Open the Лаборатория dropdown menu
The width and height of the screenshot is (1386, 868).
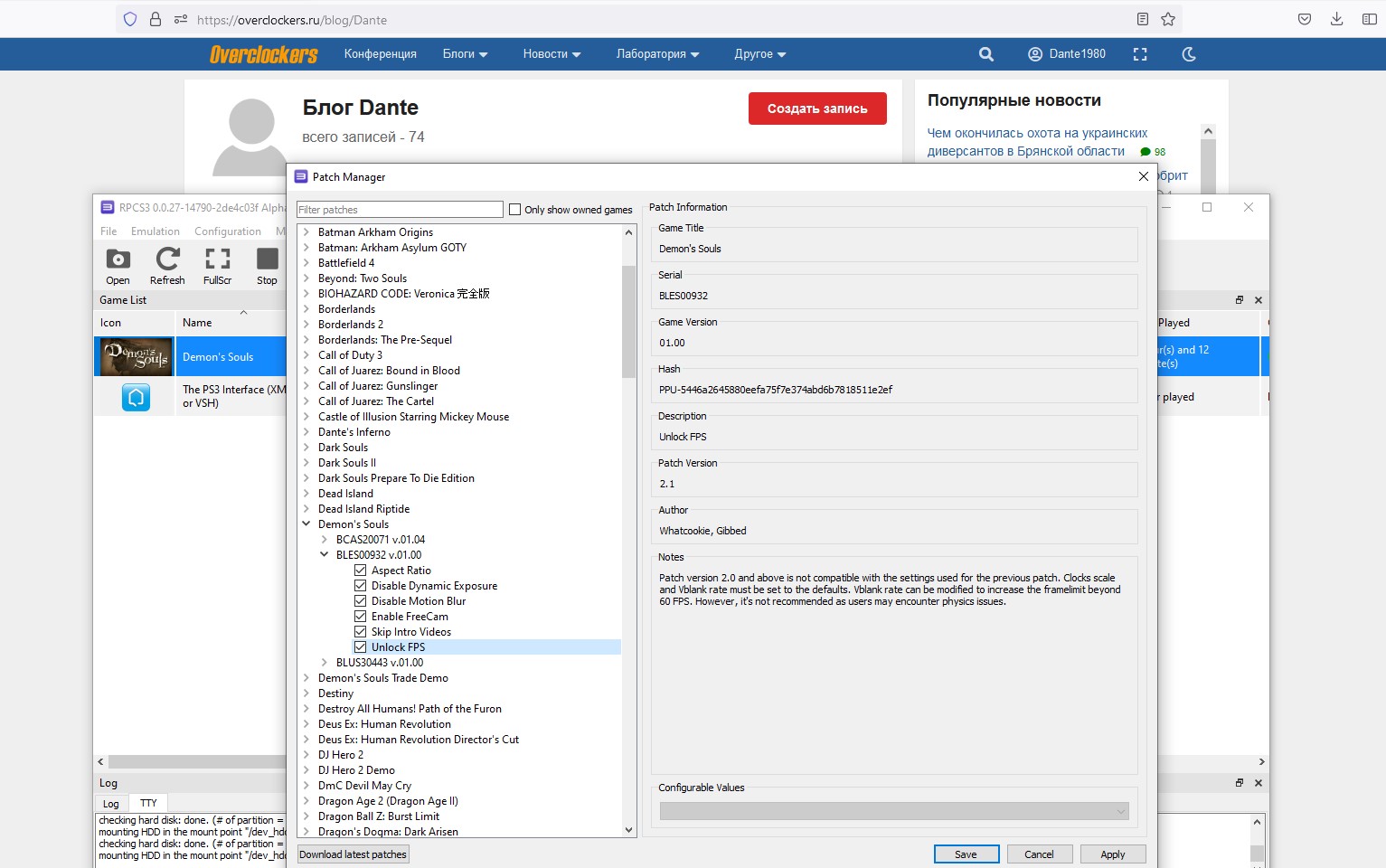[x=657, y=54]
